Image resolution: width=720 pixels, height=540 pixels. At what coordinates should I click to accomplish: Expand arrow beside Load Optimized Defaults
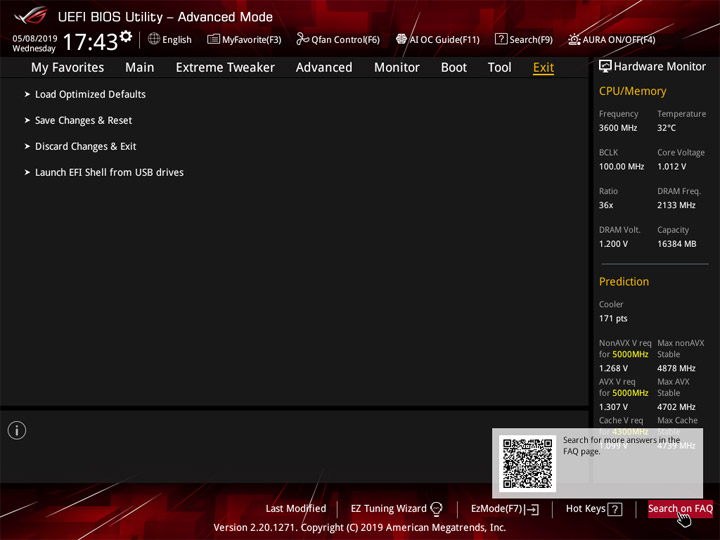tap(27, 94)
